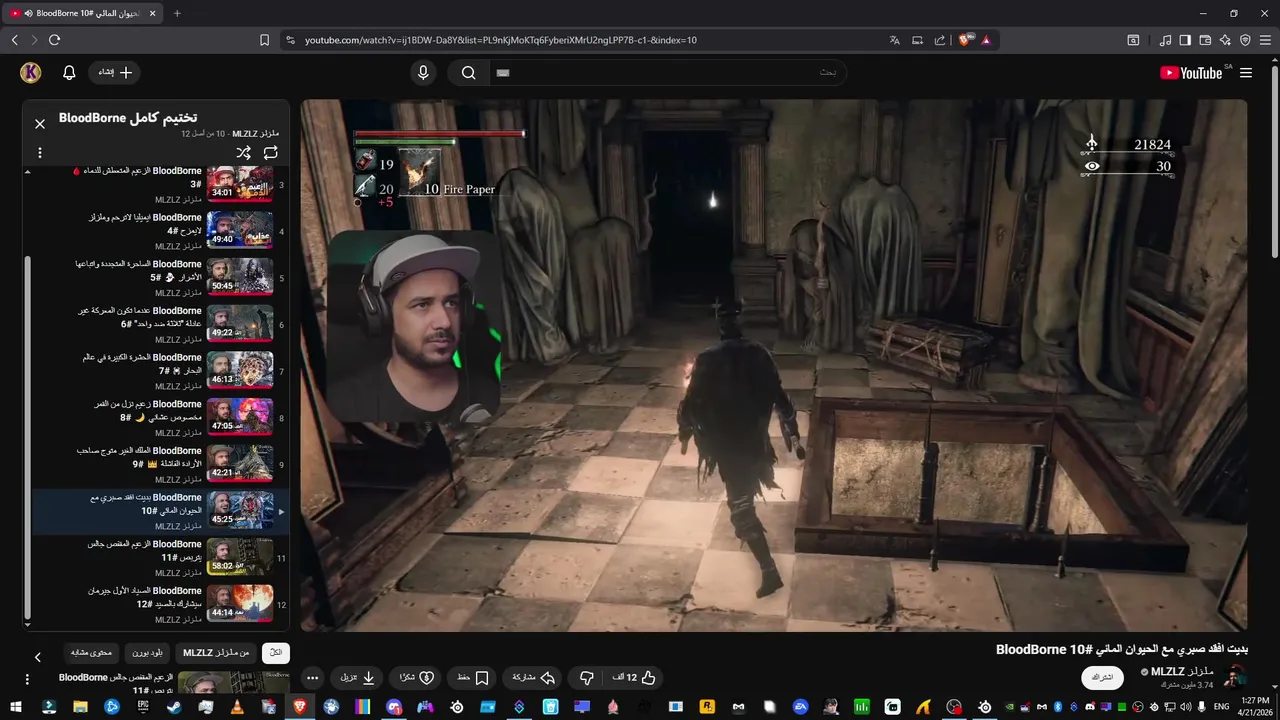The height and width of the screenshot is (720, 1280).
Task: Select the 'All' filter chip
Action: [276, 653]
